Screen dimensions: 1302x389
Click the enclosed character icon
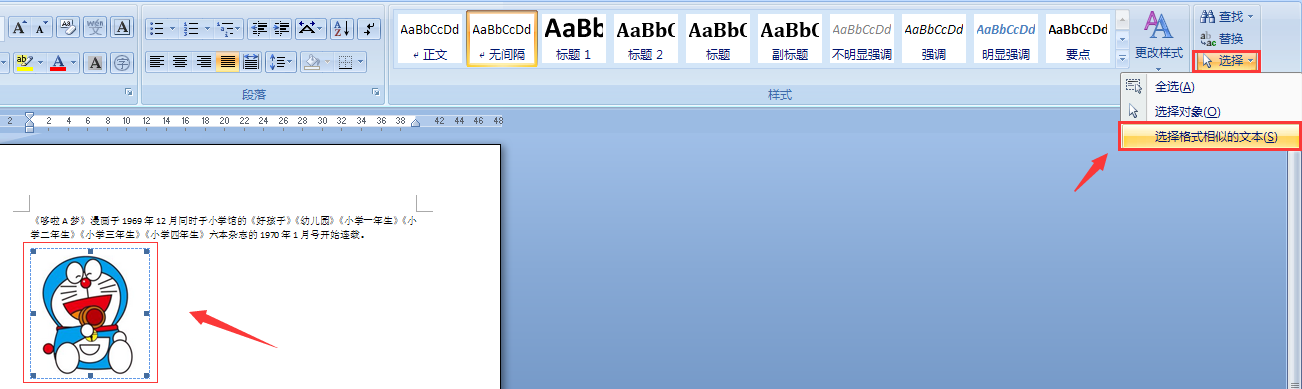coord(123,63)
